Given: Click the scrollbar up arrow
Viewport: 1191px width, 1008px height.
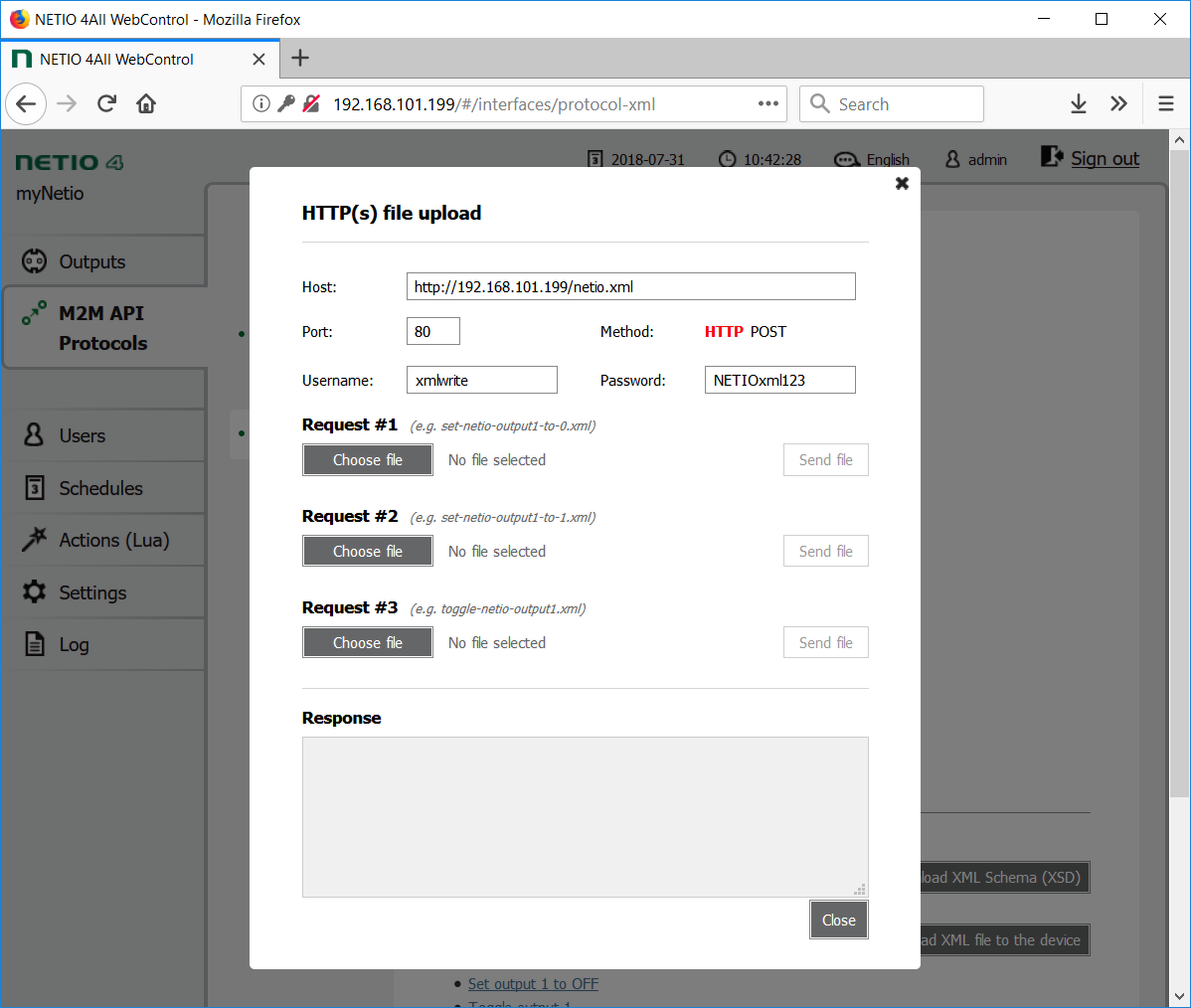Looking at the screenshot, I should tap(1179, 140).
